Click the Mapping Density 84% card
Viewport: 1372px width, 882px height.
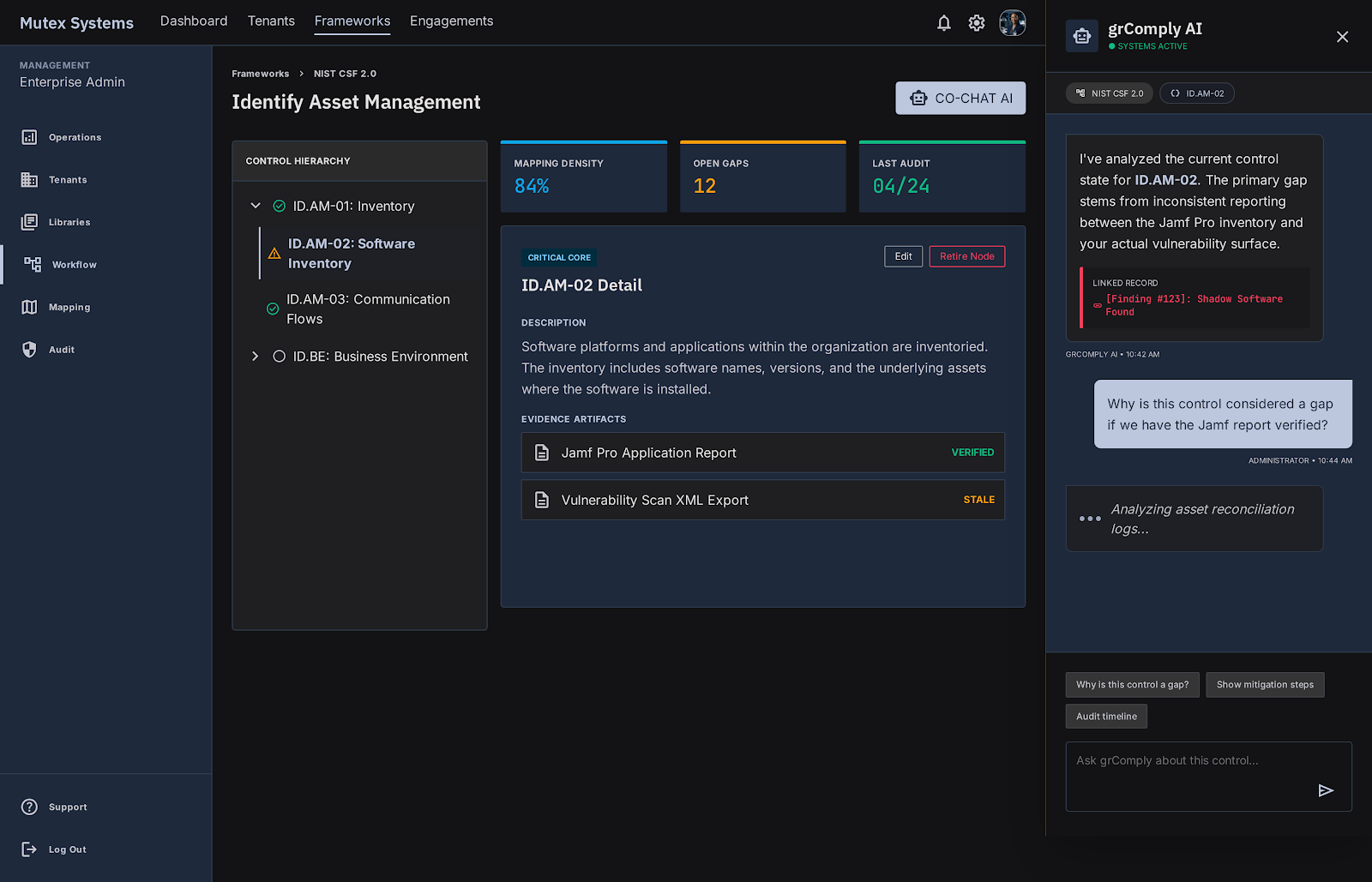click(584, 177)
